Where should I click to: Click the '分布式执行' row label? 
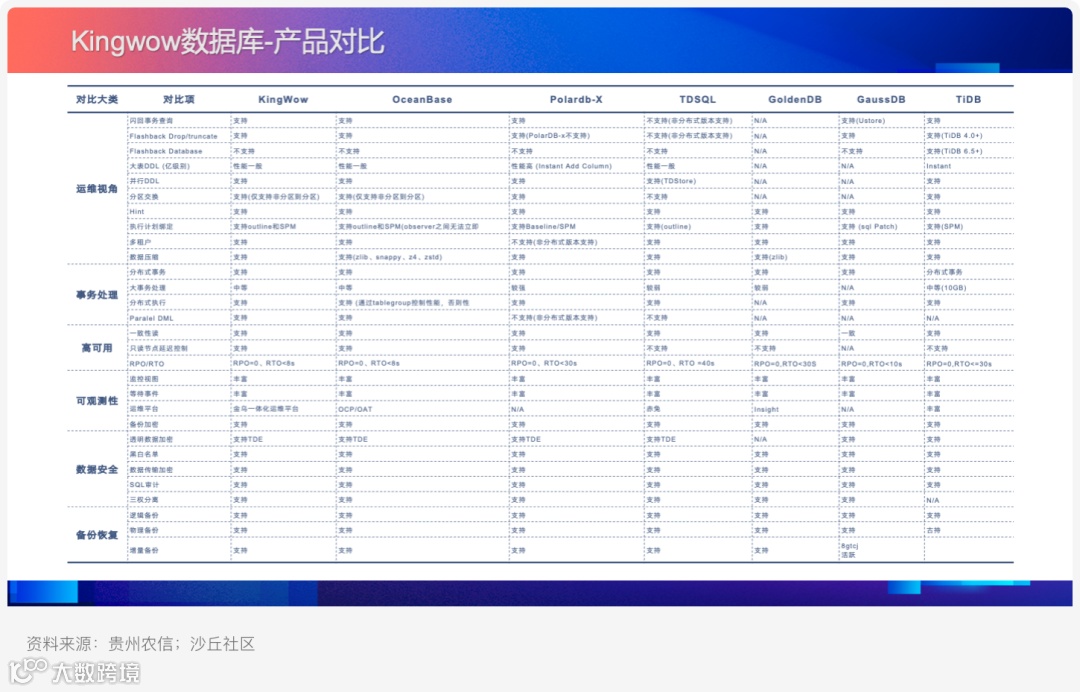(x=147, y=302)
